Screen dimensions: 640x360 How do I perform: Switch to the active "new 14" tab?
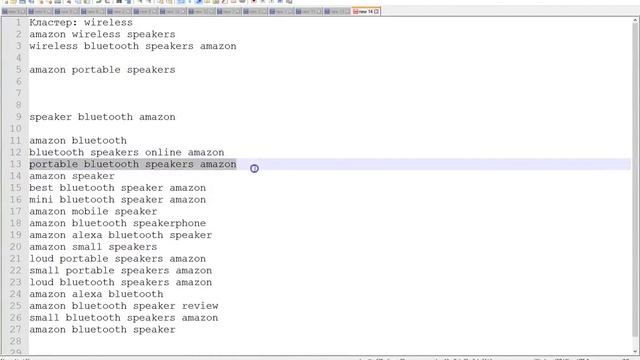click(366, 11)
